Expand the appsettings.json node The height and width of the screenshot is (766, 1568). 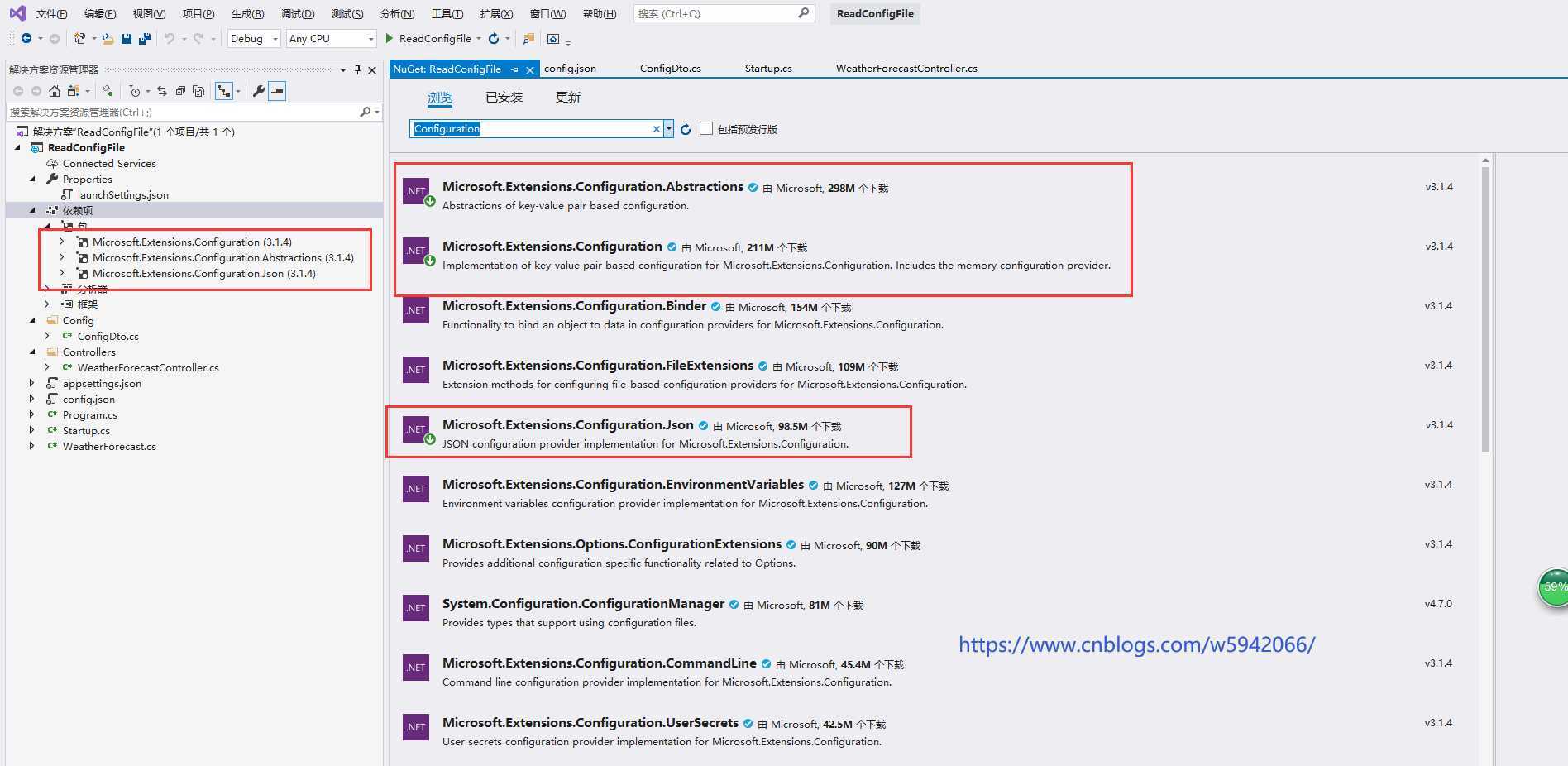coord(32,383)
